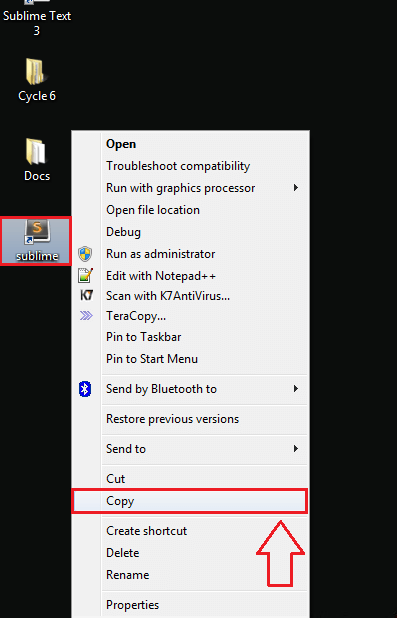Select the Cycle 6 folder icon

coord(36,72)
